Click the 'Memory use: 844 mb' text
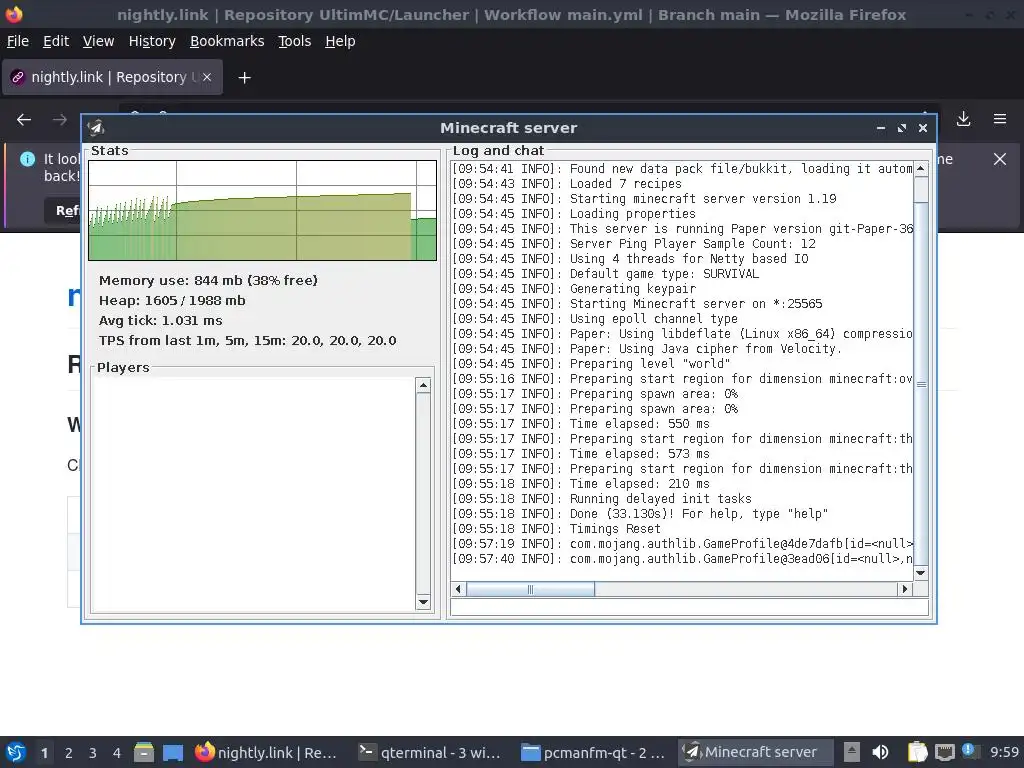Viewport: 1024px width, 768px height. coord(208,280)
